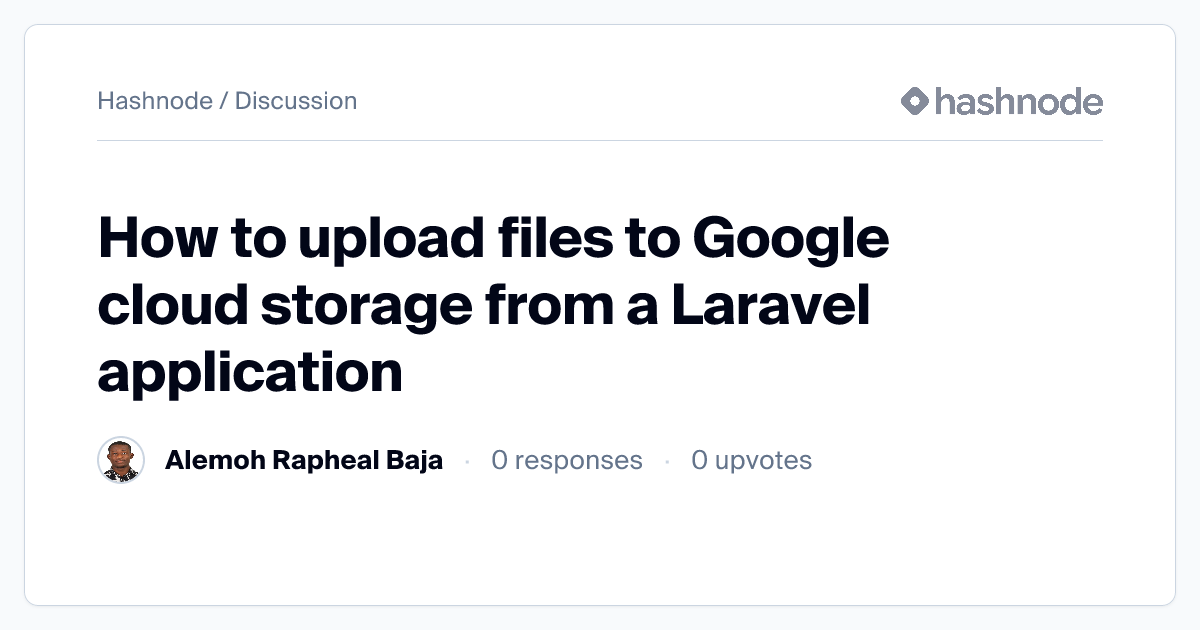Click "cloud storage" in the headline

coord(283,306)
